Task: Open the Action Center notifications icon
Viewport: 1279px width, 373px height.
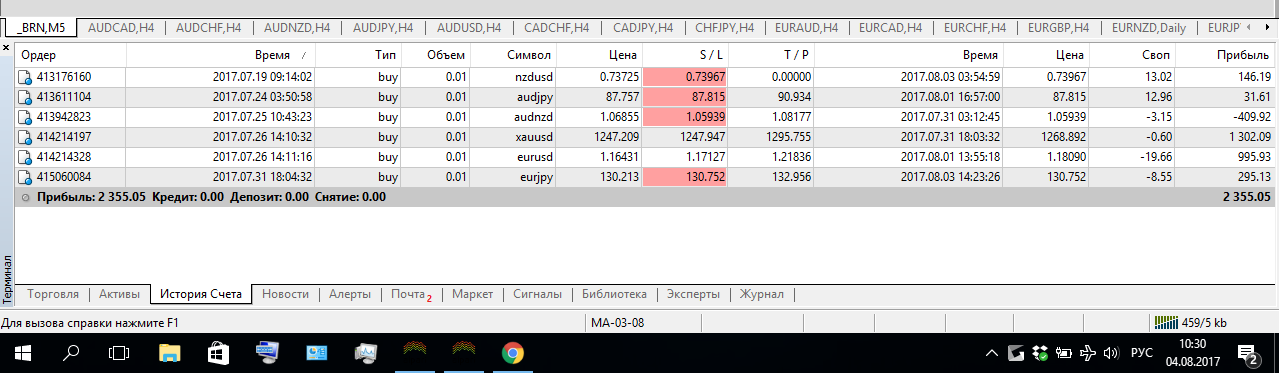Action: (1248, 353)
